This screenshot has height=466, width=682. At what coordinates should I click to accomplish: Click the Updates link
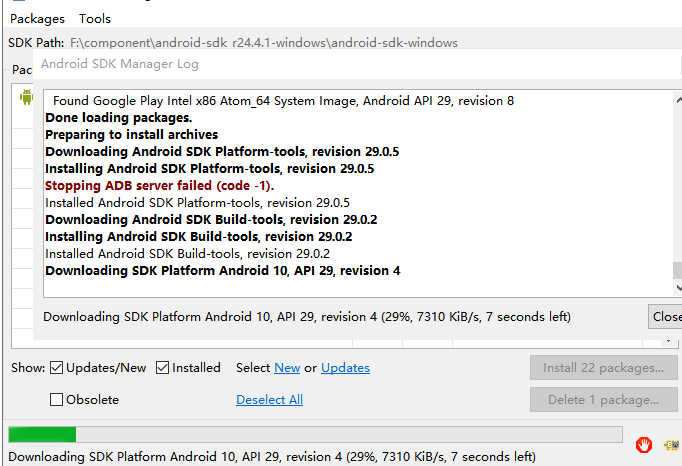point(345,368)
